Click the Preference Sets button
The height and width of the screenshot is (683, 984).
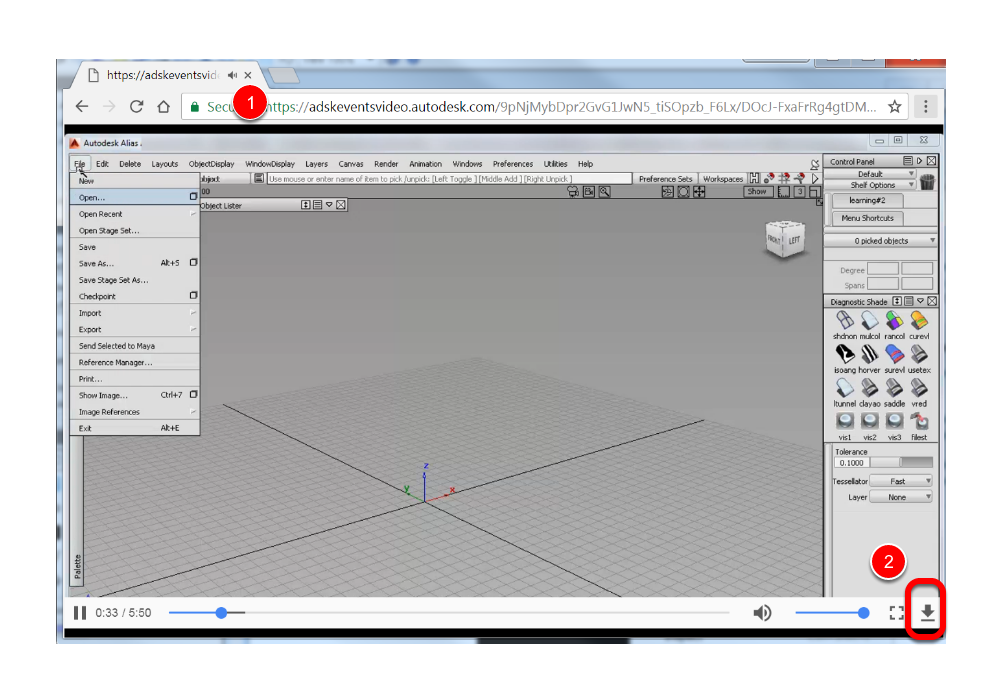click(x=665, y=179)
